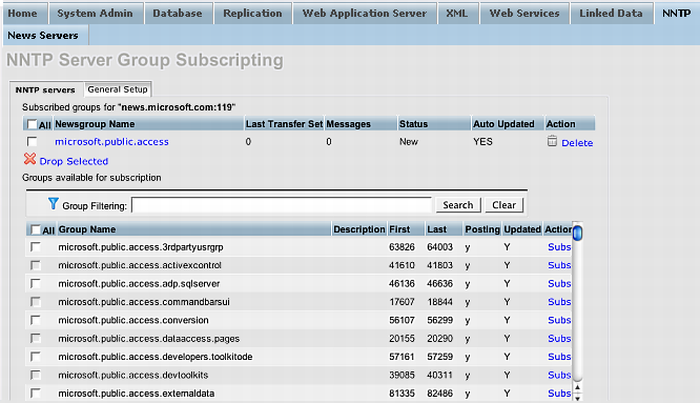Viewport: 700px width, 403px height.
Task: Toggle the All checkbox in available groups header
Action: (35, 230)
